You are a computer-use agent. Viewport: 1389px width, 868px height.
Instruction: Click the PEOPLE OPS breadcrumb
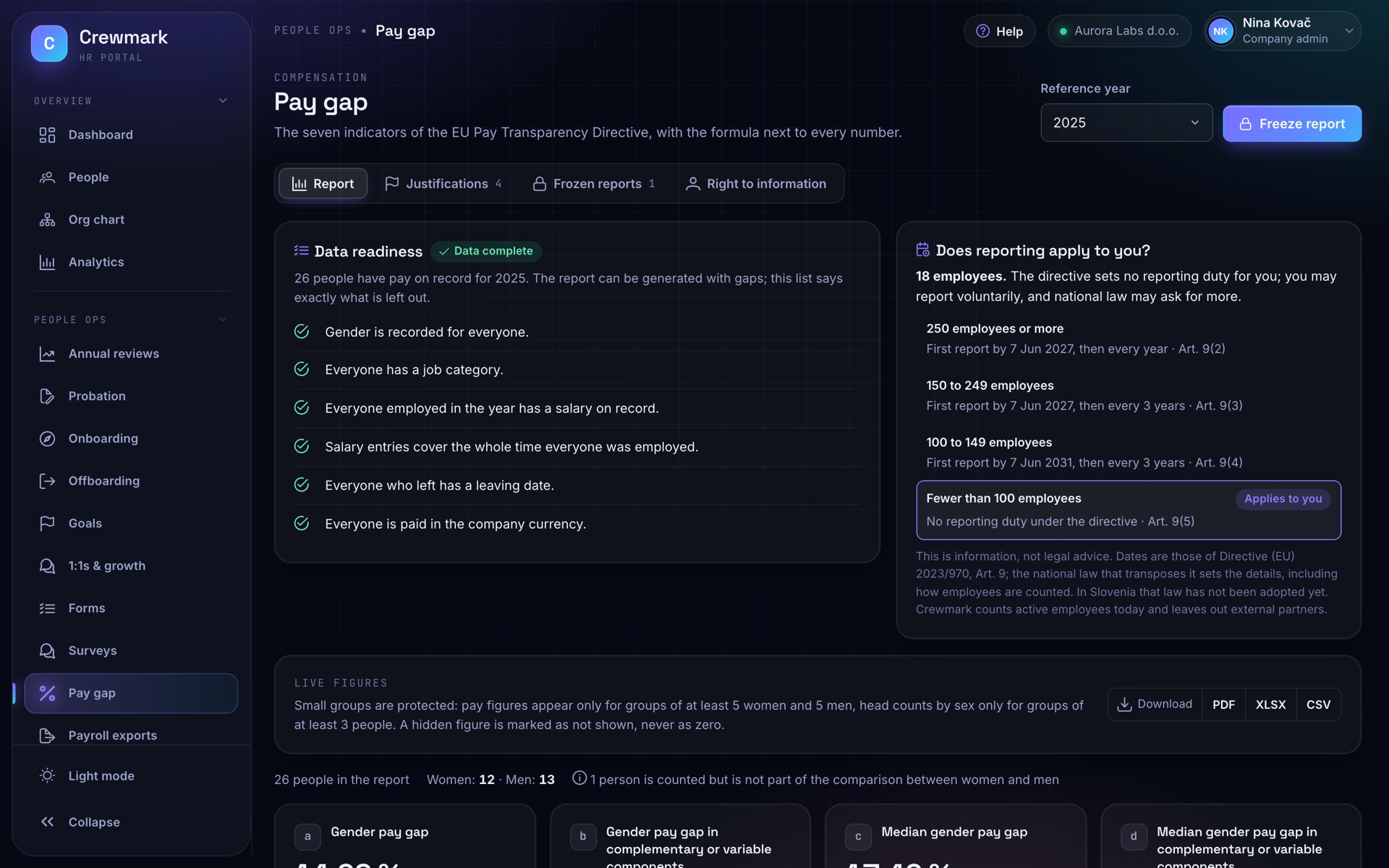(x=313, y=30)
